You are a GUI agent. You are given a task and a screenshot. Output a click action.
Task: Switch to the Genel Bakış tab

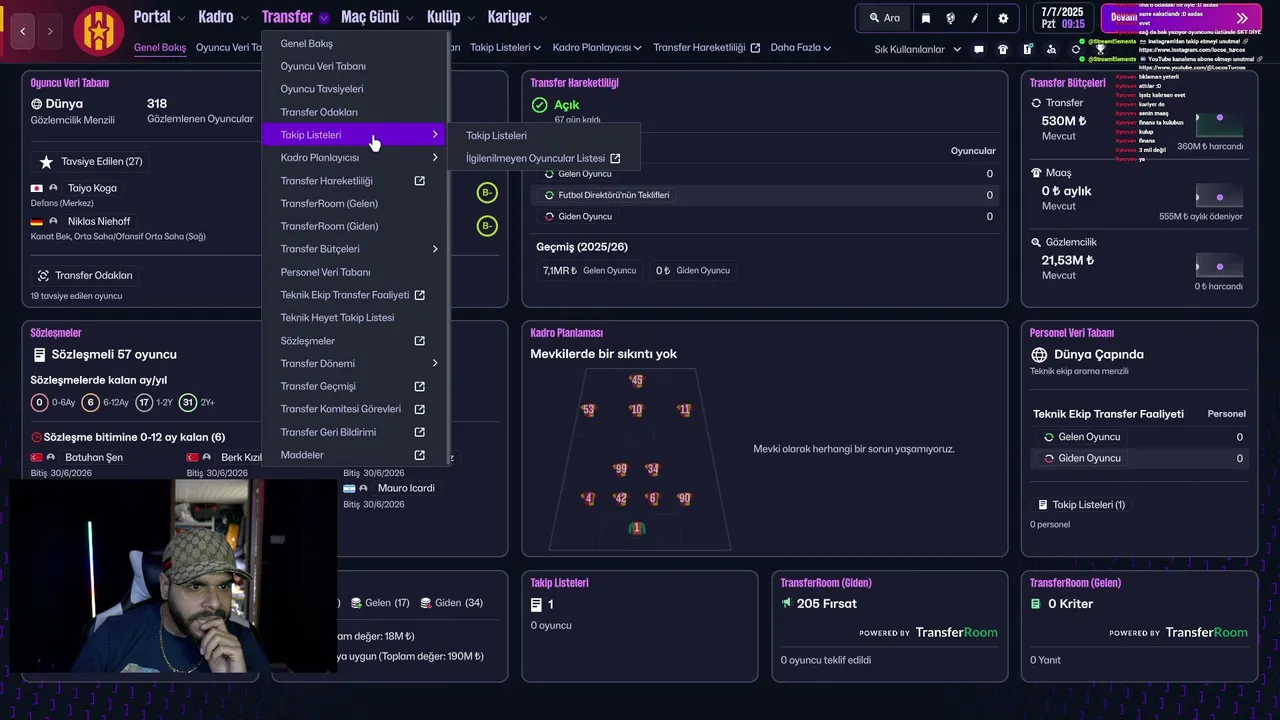point(160,48)
